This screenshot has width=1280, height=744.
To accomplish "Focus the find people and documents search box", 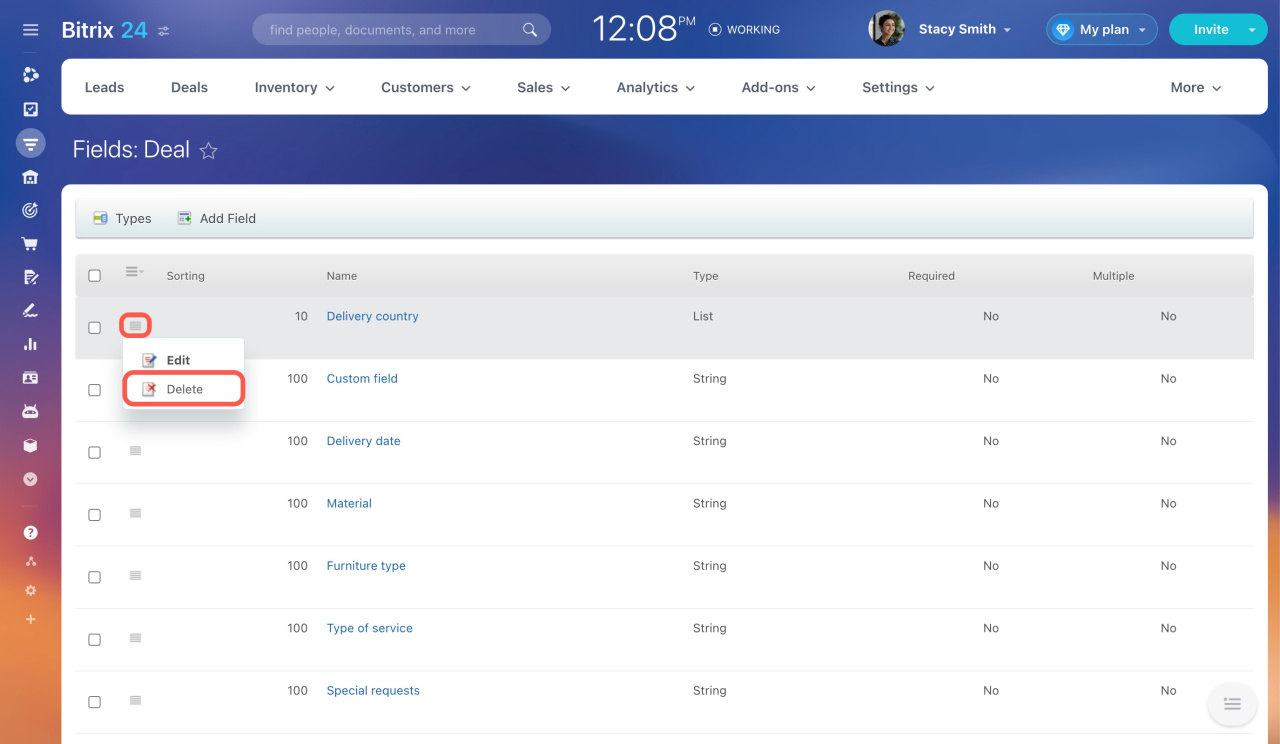I will [x=390, y=30].
